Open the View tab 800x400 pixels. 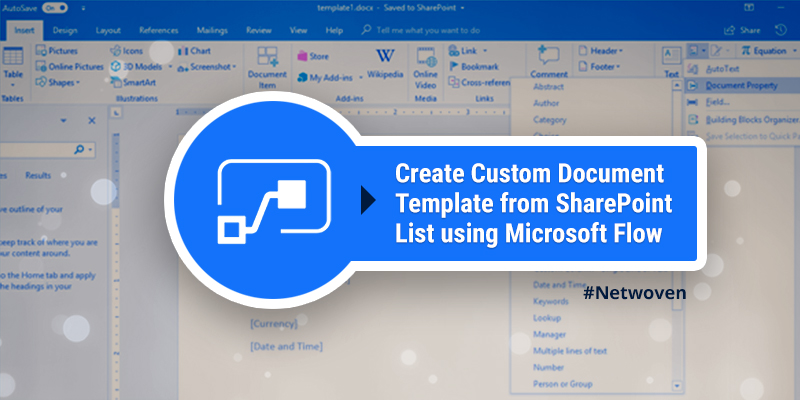point(298,31)
